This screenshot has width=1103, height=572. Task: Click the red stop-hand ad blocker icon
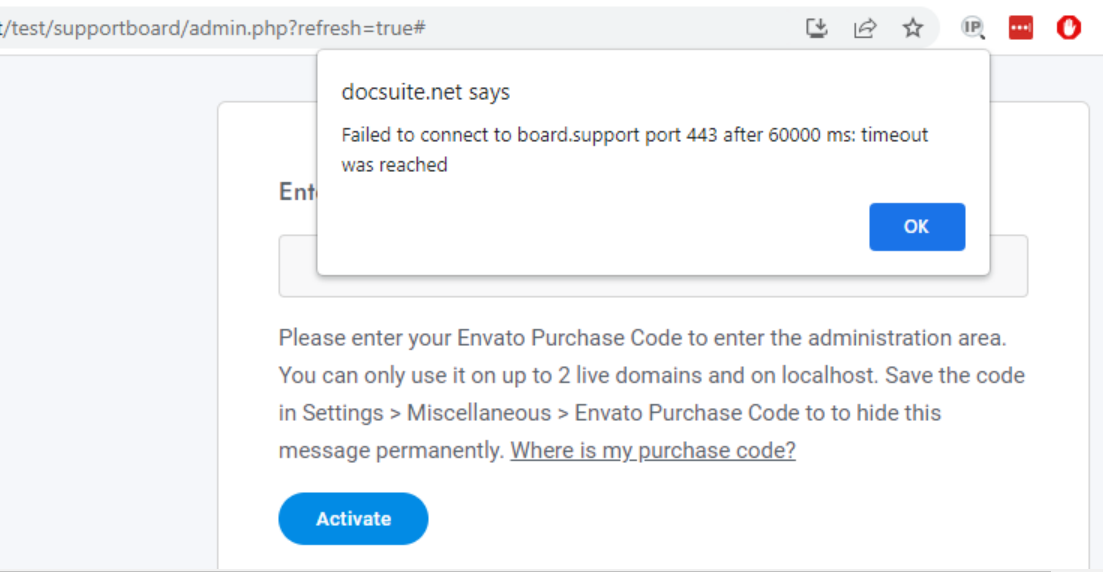[x=1069, y=28]
